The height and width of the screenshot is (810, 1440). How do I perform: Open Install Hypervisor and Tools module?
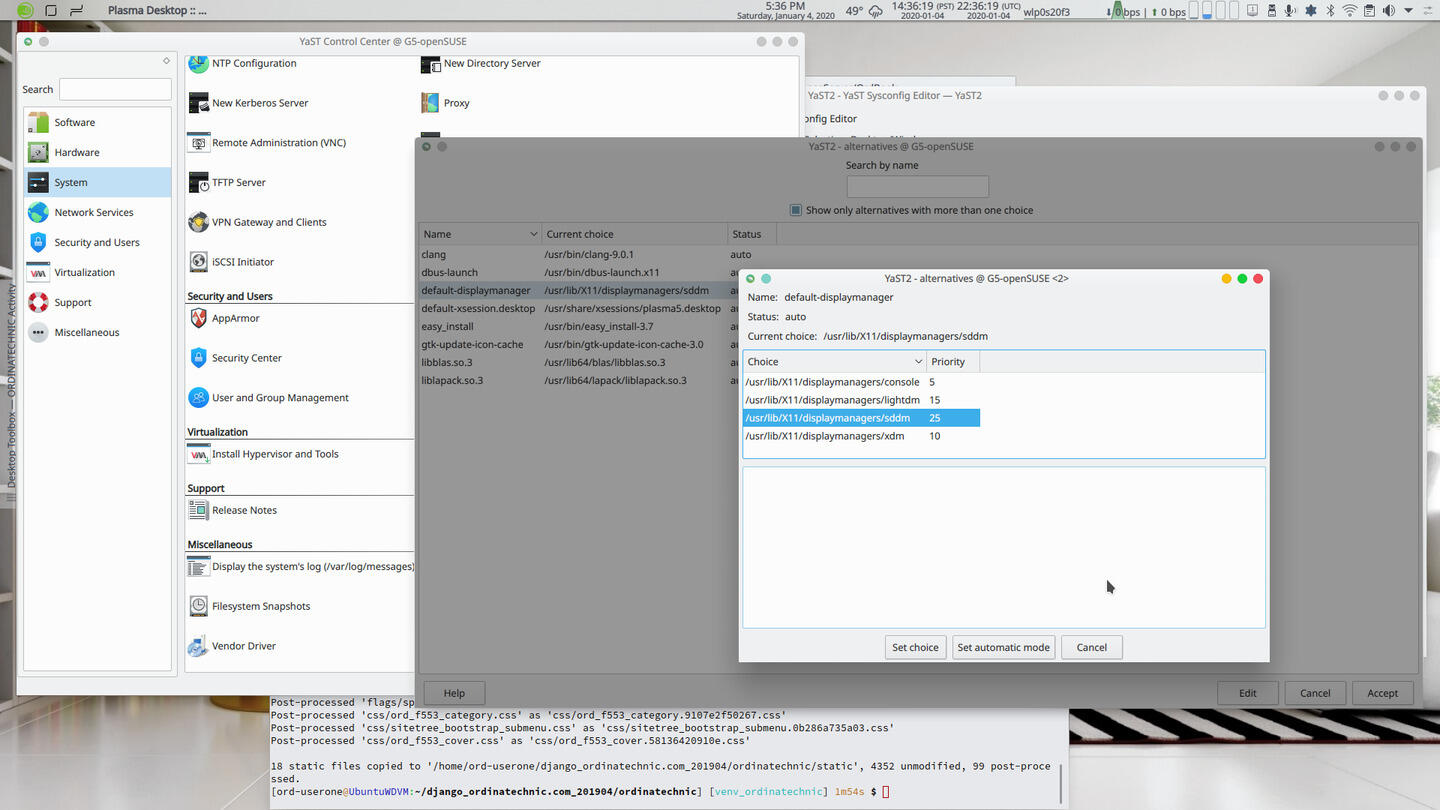coord(263,454)
